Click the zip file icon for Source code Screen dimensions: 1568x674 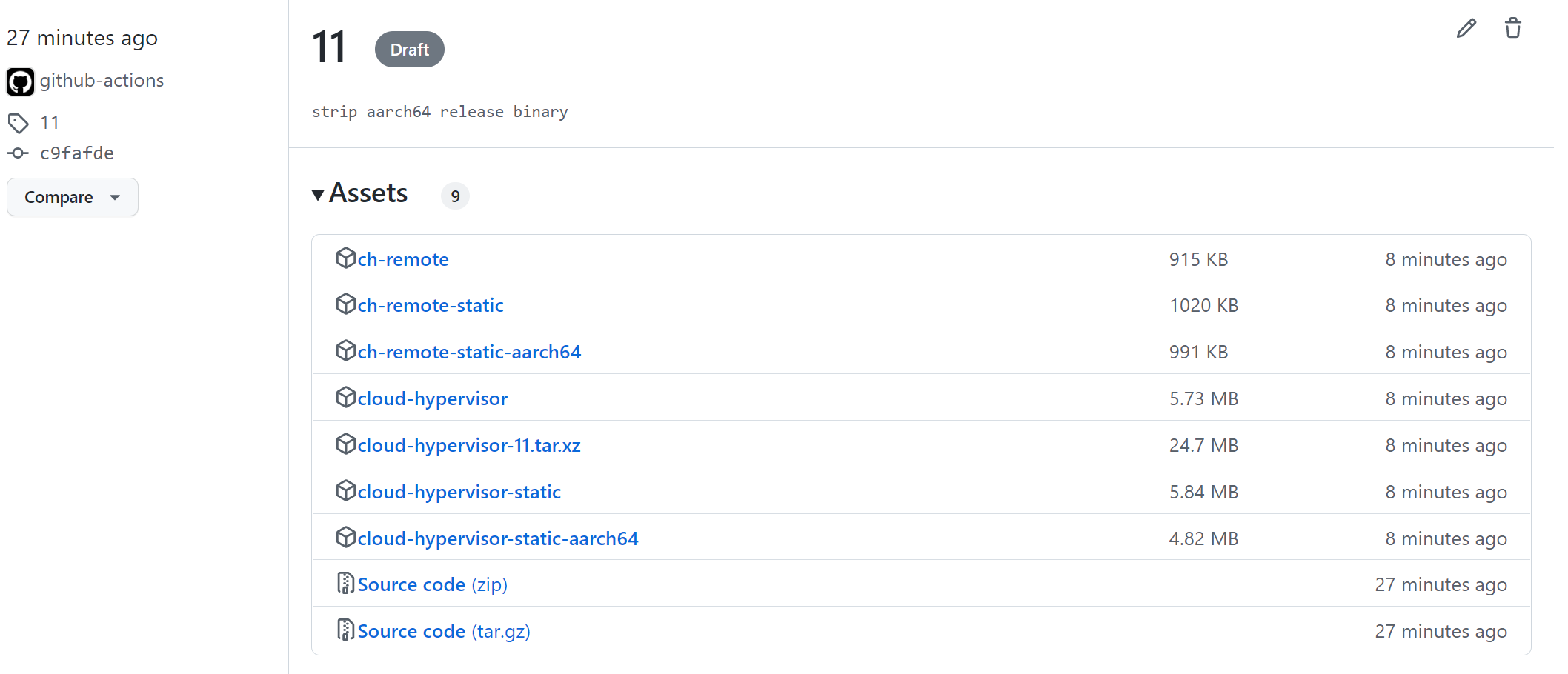pyautogui.click(x=345, y=584)
